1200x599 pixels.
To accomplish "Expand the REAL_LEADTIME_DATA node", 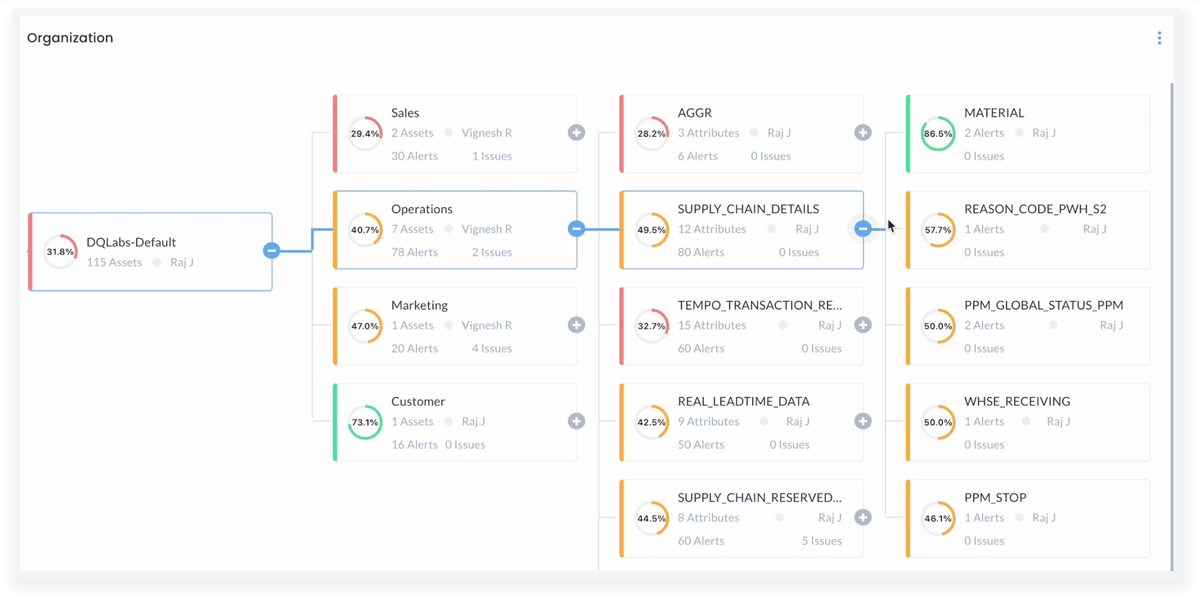I will pos(862,420).
